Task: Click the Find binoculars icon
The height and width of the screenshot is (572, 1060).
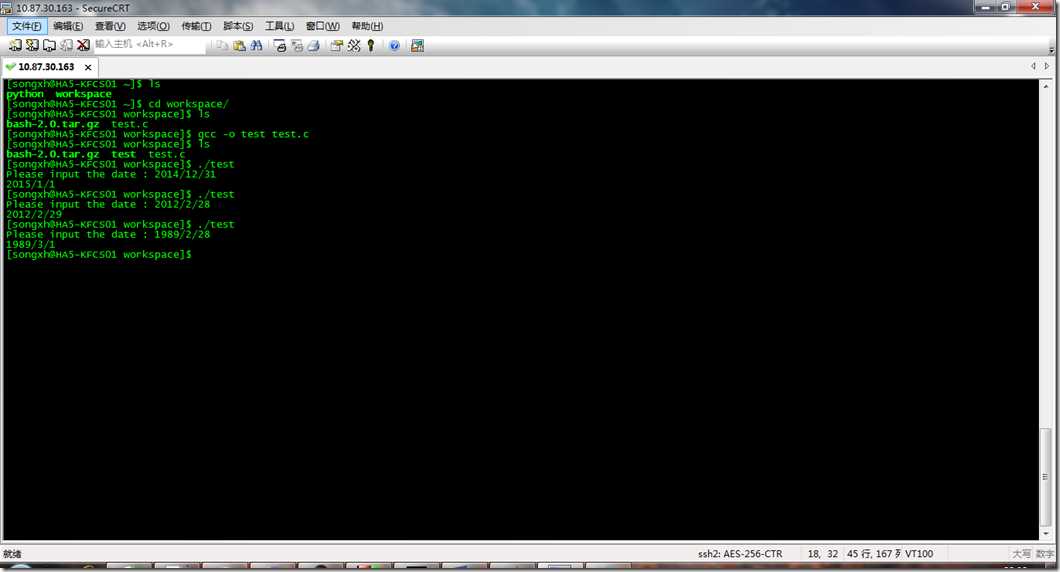Action: click(x=256, y=45)
